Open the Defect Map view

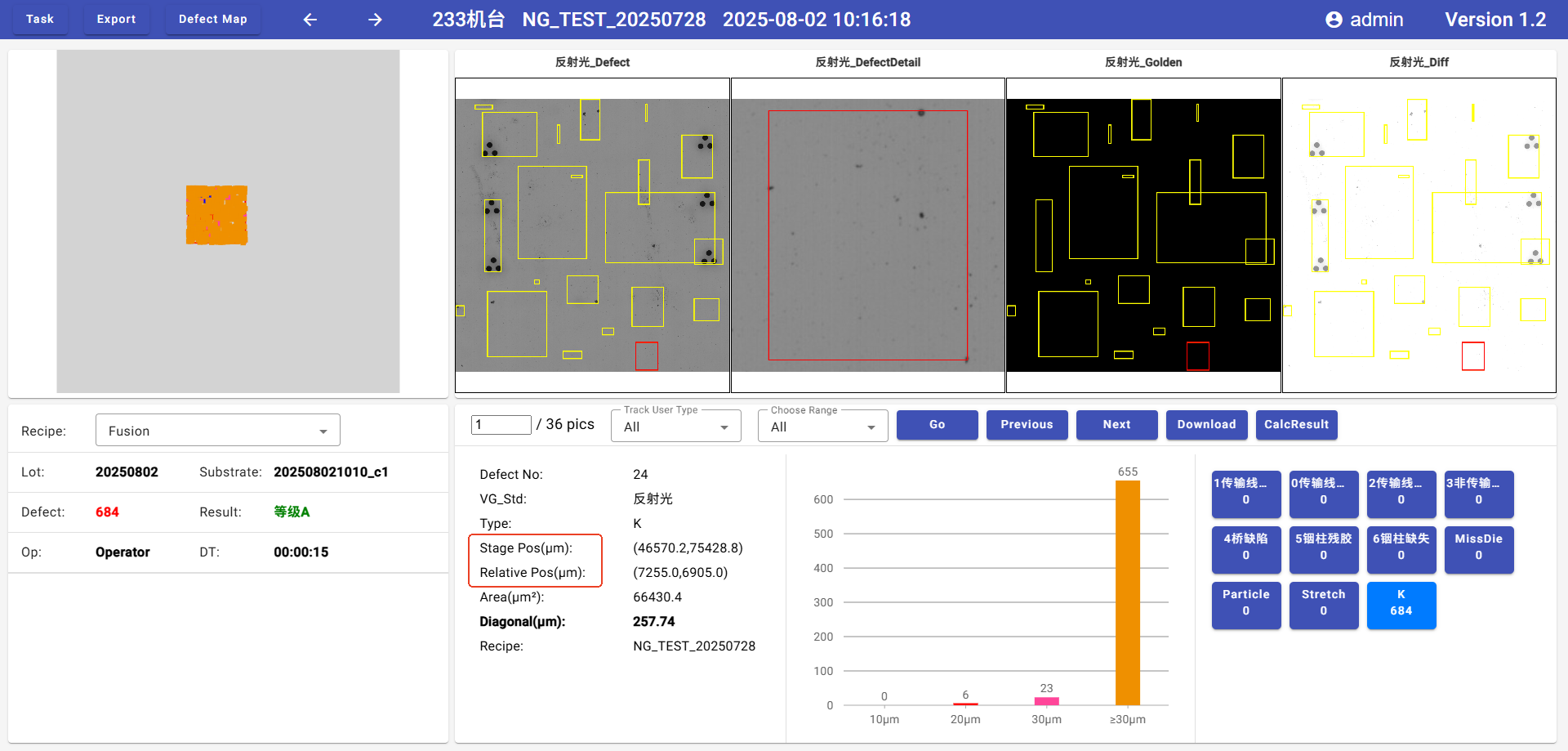[212, 19]
